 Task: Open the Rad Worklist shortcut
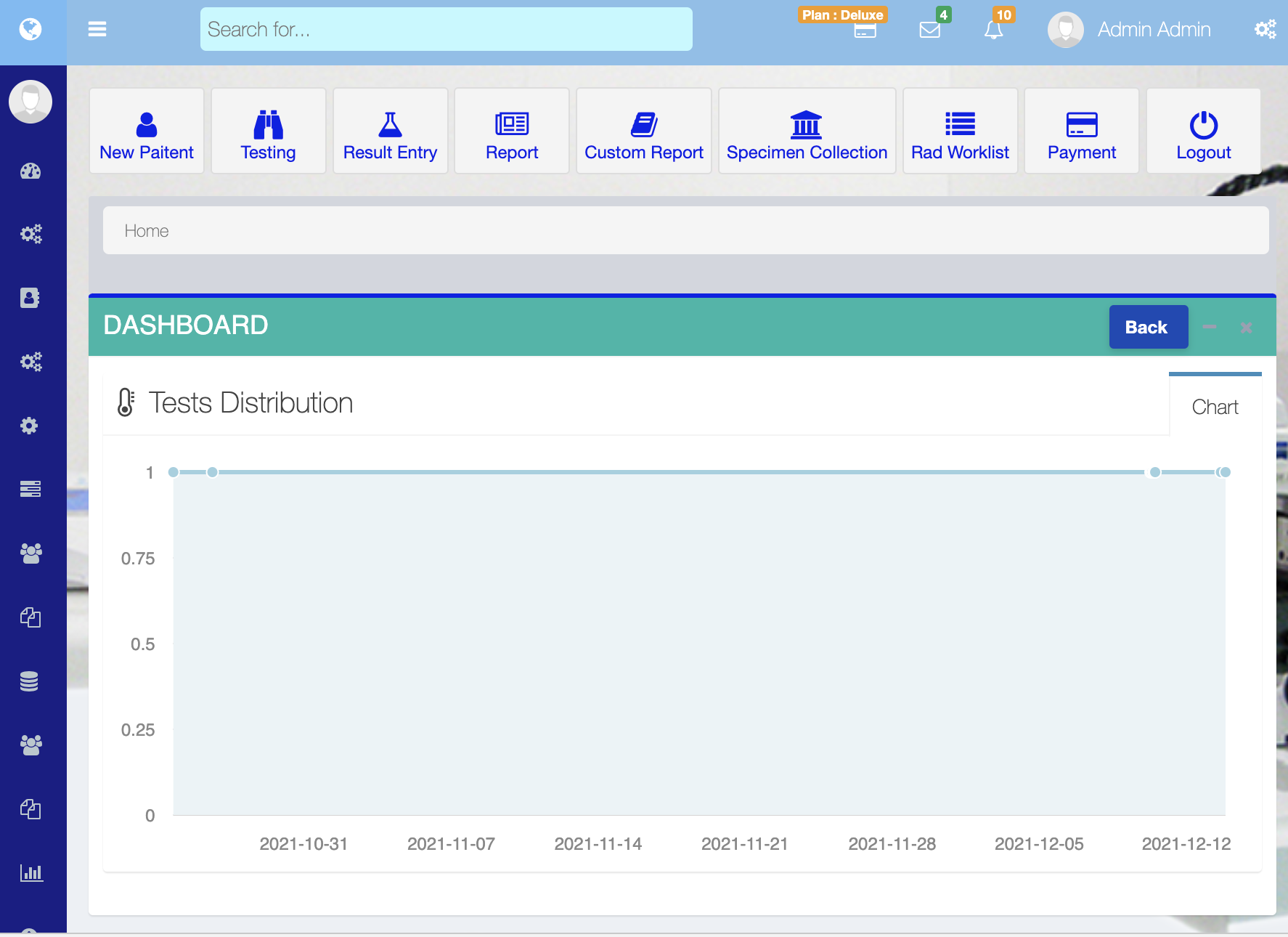960,131
